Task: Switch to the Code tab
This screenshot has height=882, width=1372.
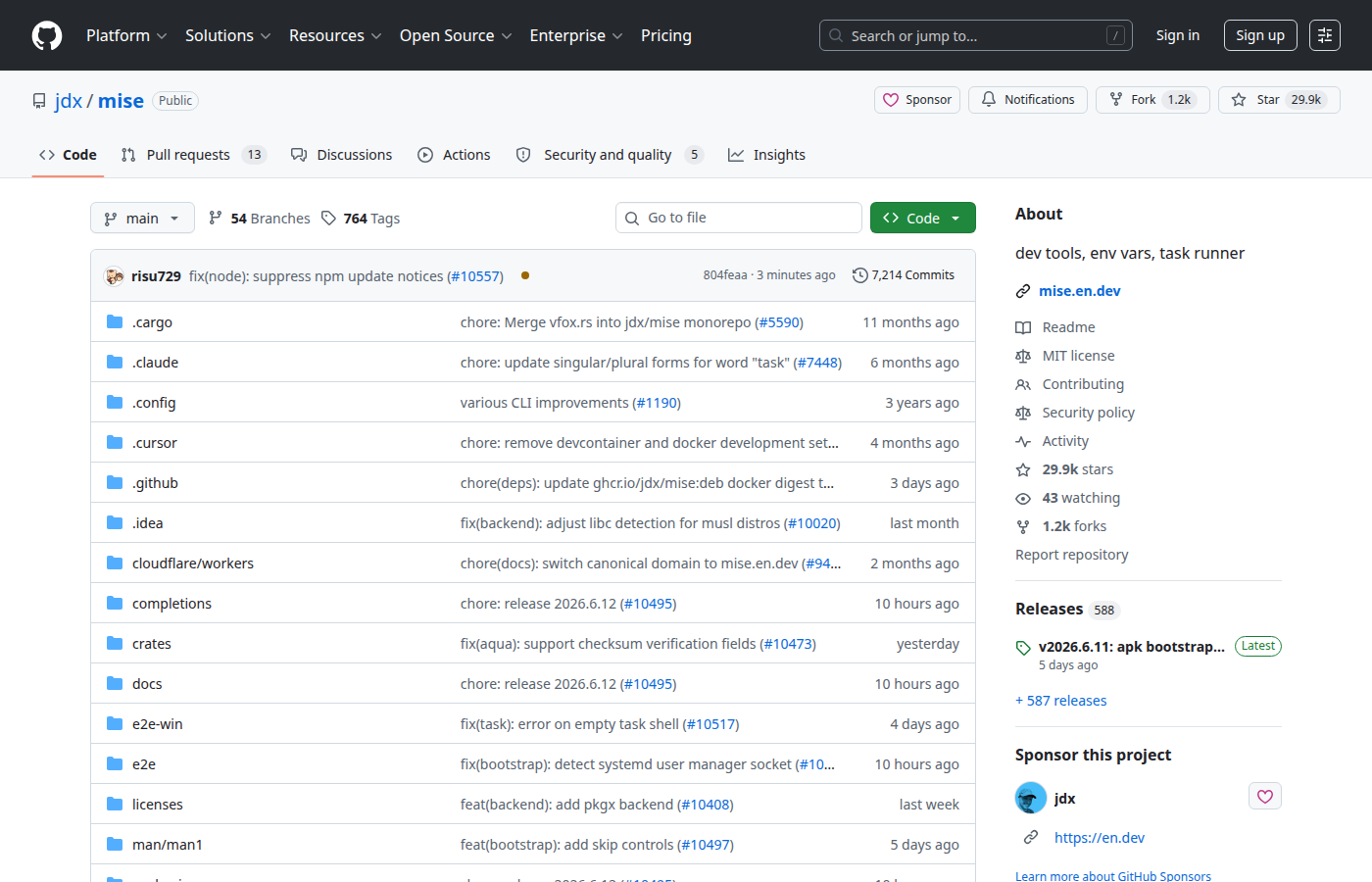Action: (68, 155)
